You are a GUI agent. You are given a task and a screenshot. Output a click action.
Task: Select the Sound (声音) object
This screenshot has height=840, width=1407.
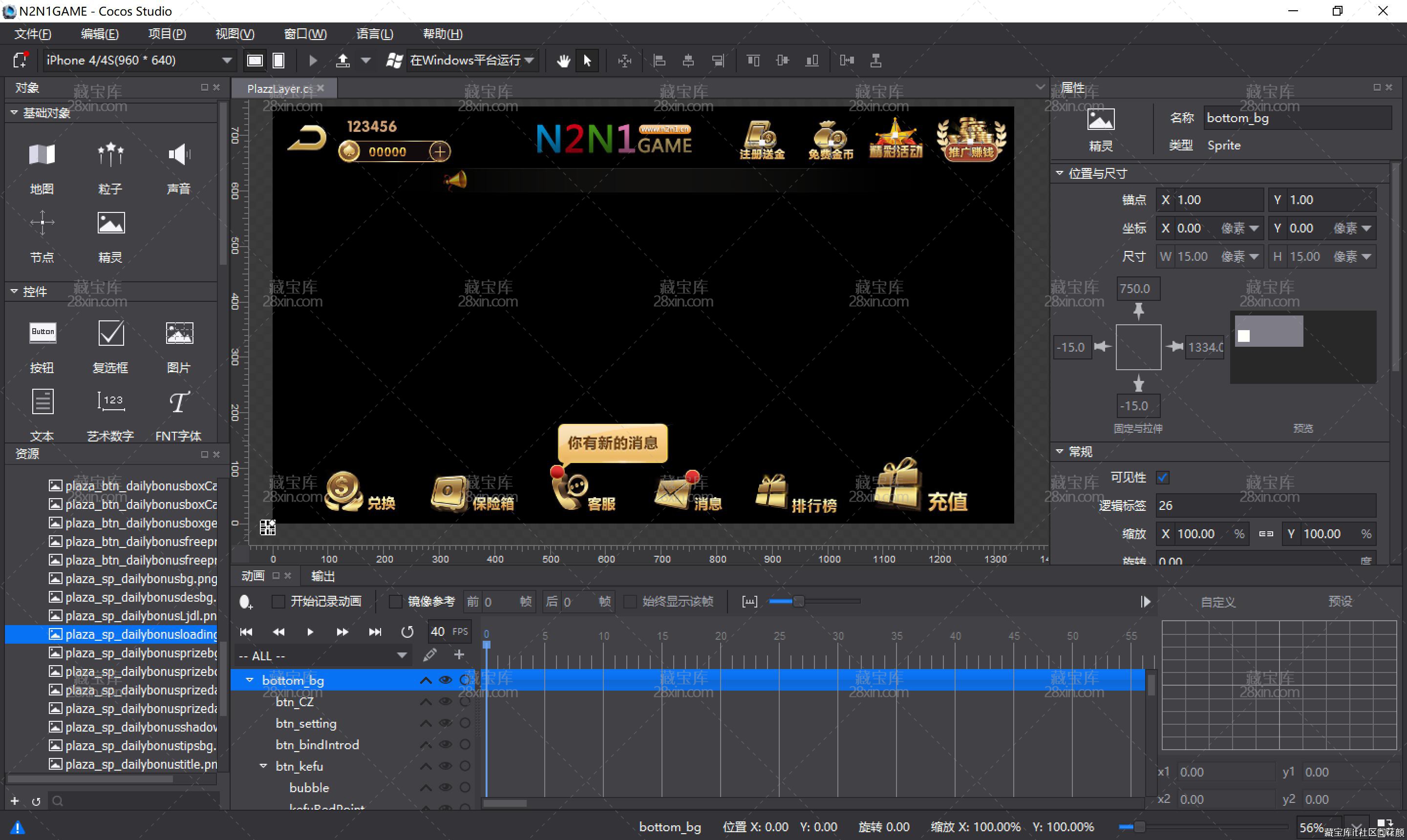click(x=179, y=168)
